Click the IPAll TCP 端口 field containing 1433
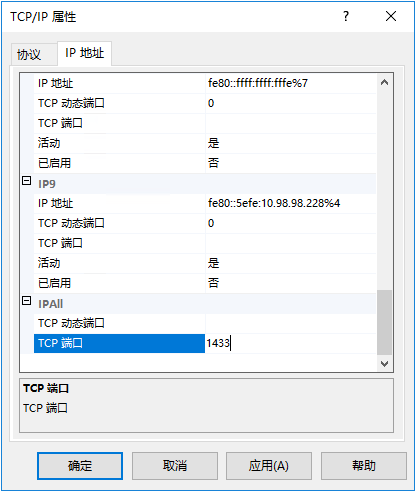The width and height of the screenshot is (415, 491). tap(290, 343)
